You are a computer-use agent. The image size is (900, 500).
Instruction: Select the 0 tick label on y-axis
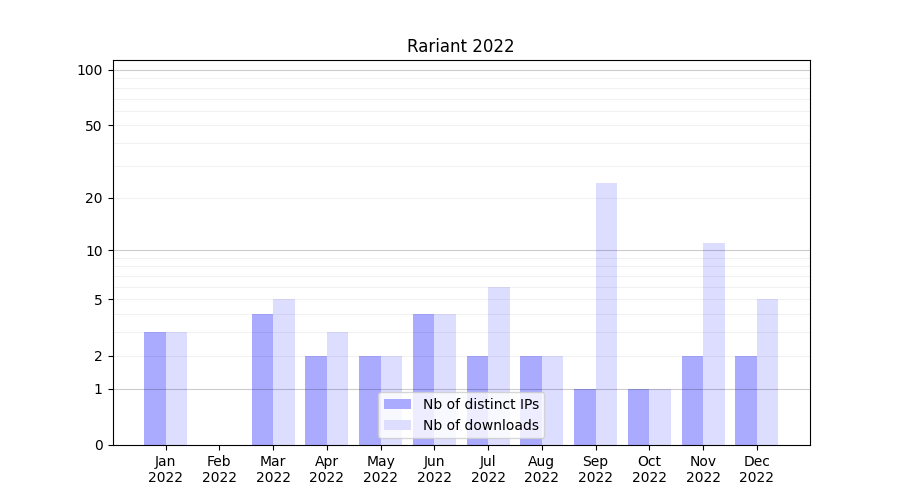(x=98, y=445)
